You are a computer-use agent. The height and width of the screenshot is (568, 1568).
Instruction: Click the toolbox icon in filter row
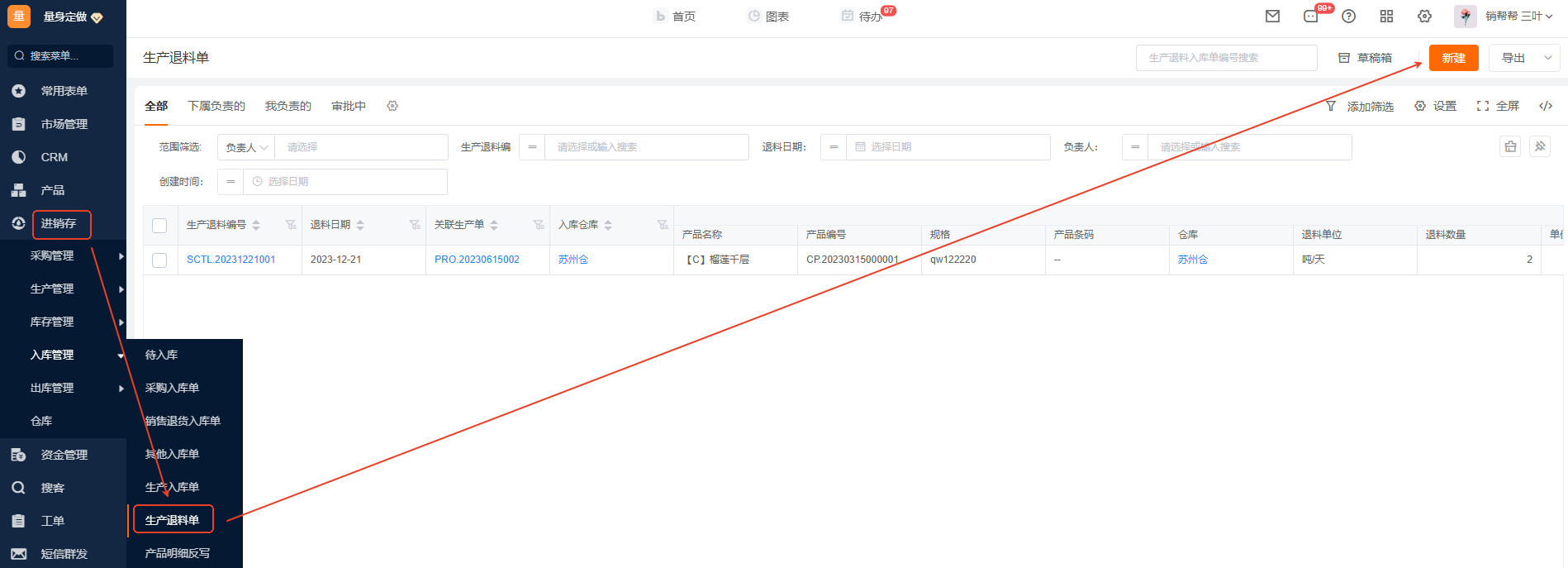click(x=1510, y=146)
